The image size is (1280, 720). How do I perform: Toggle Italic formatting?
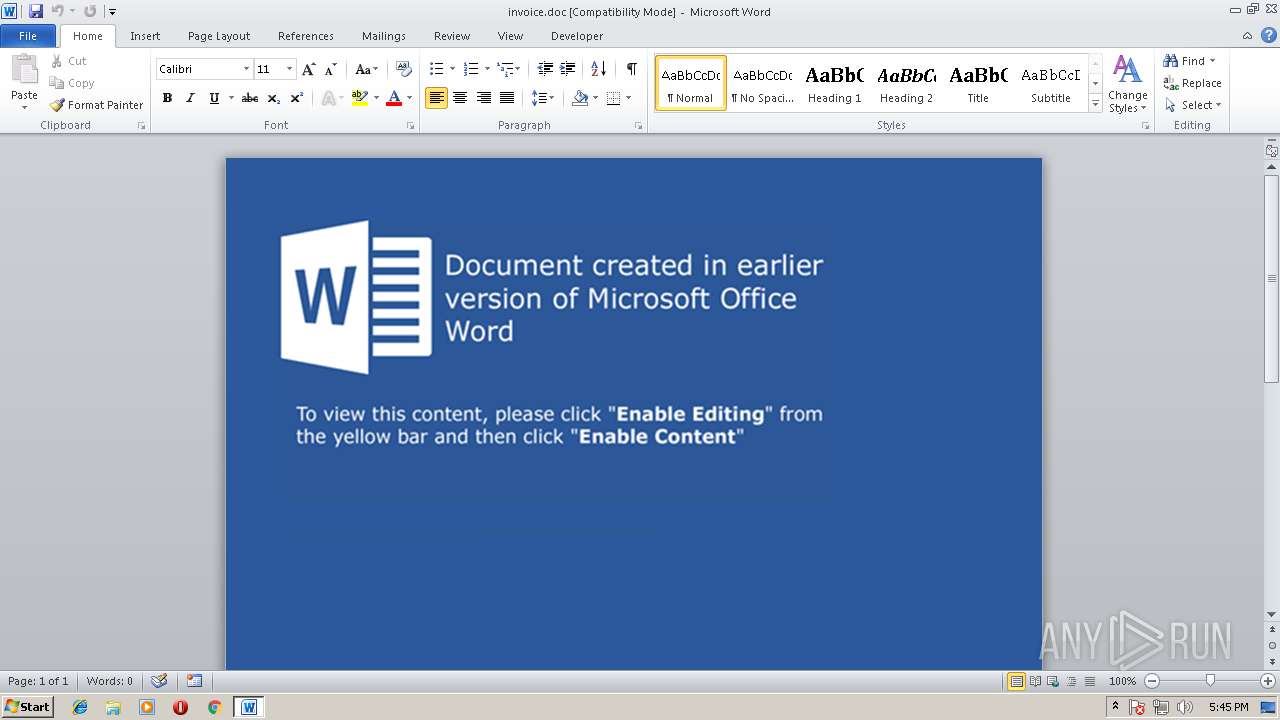coord(190,98)
